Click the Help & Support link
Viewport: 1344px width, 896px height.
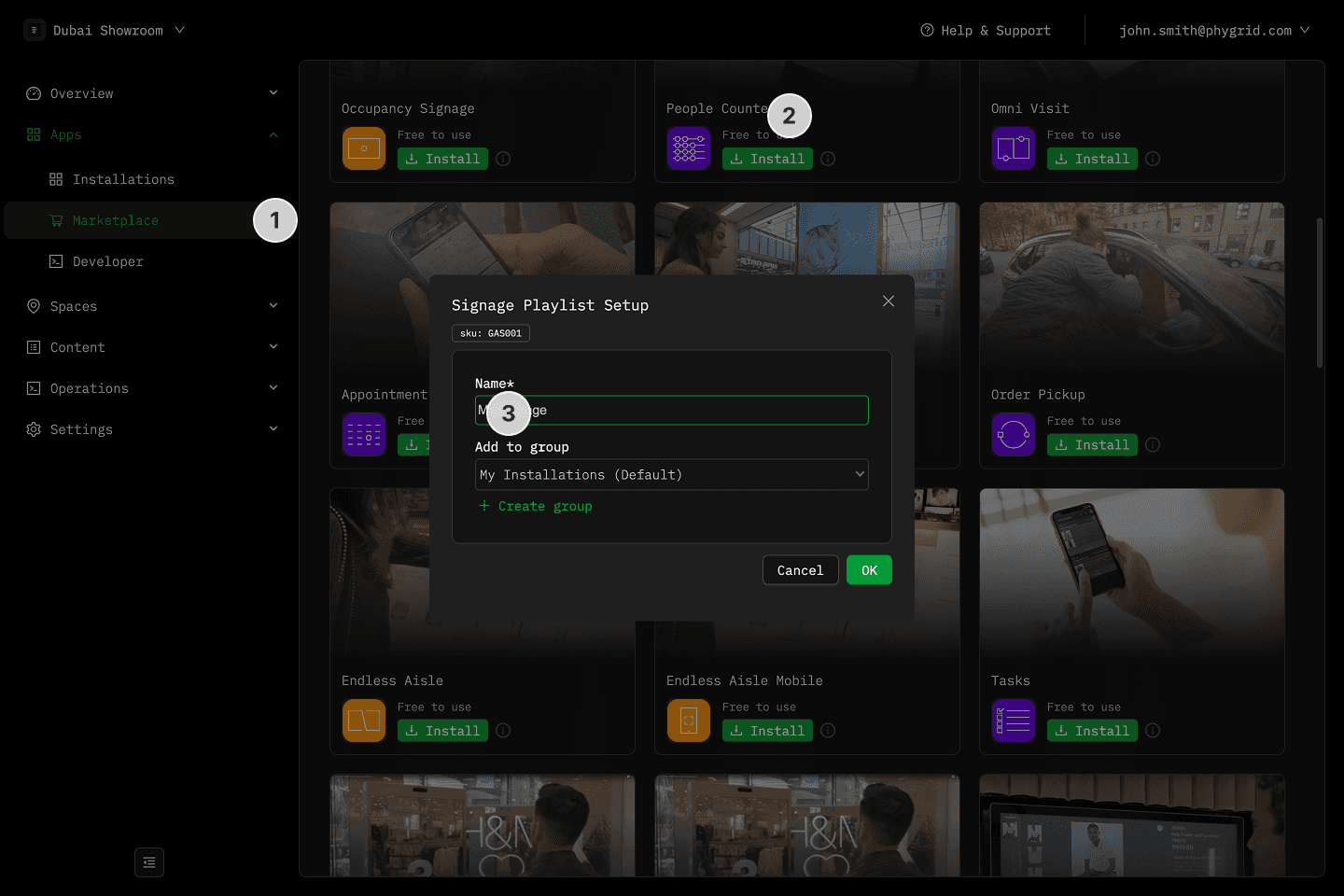pos(986,30)
